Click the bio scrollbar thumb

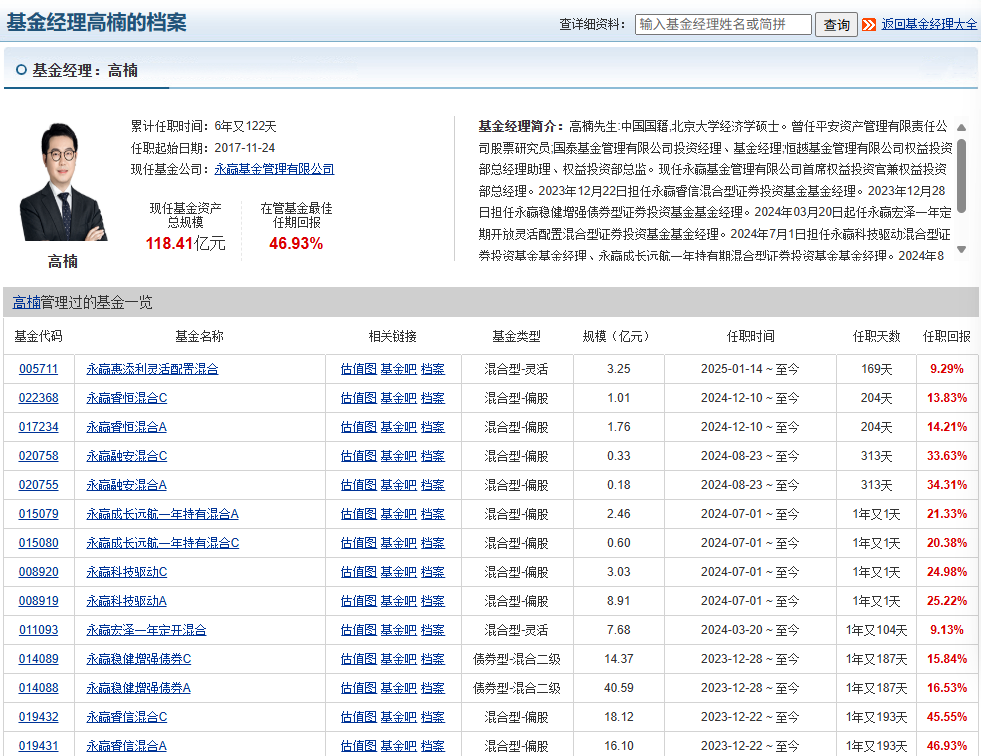[962, 175]
